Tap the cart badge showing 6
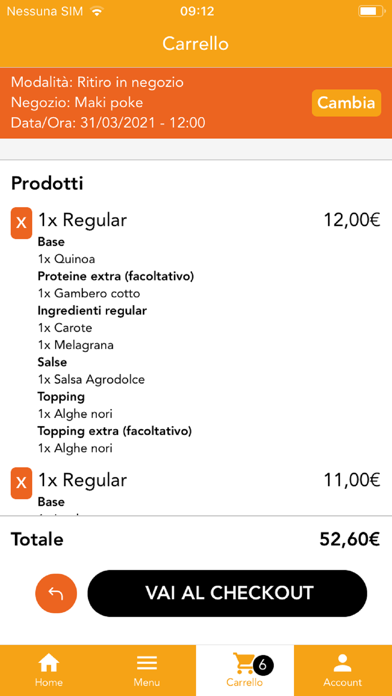392x696 pixels. point(263,664)
